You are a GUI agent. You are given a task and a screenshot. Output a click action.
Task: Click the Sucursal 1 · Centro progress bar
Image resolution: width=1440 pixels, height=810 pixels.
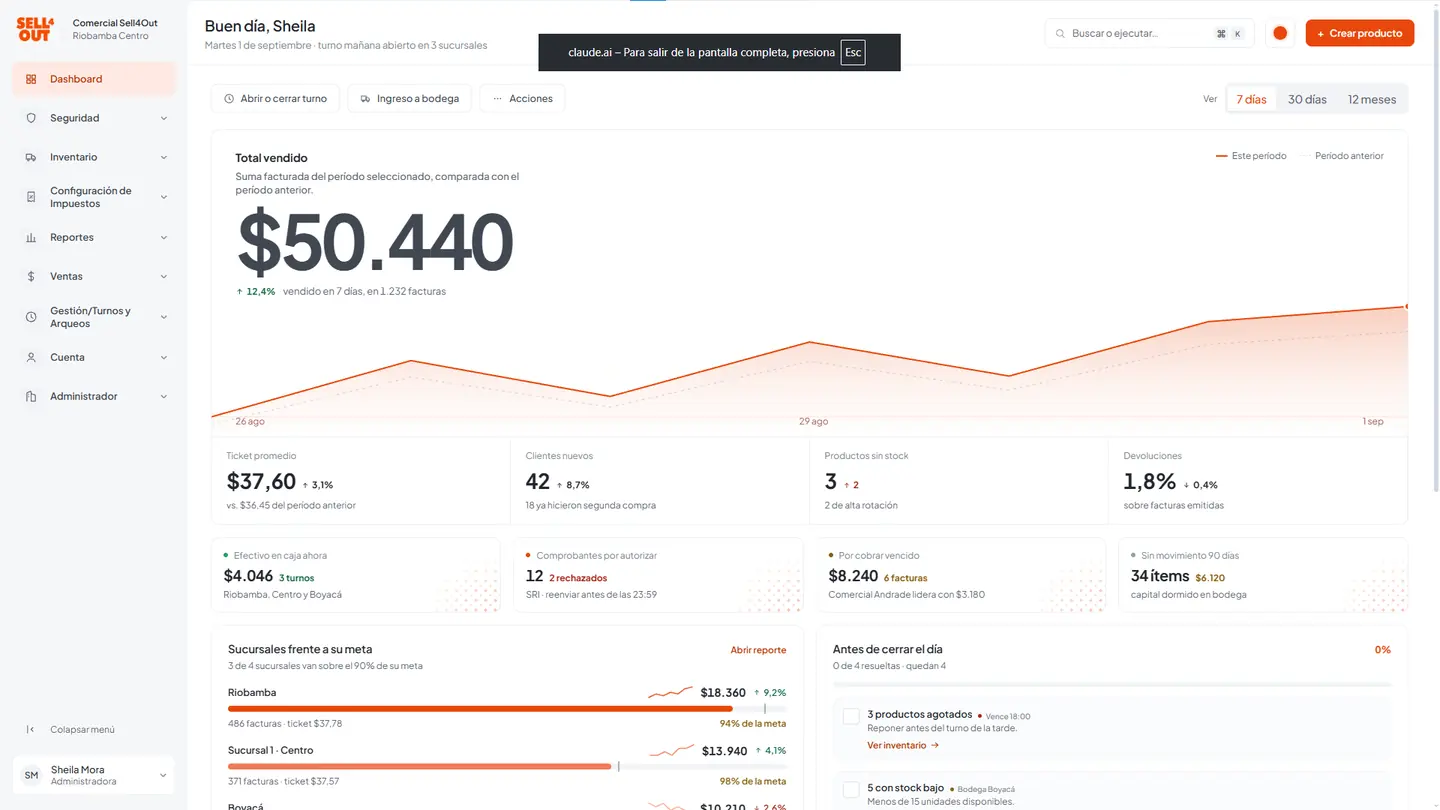(507, 766)
